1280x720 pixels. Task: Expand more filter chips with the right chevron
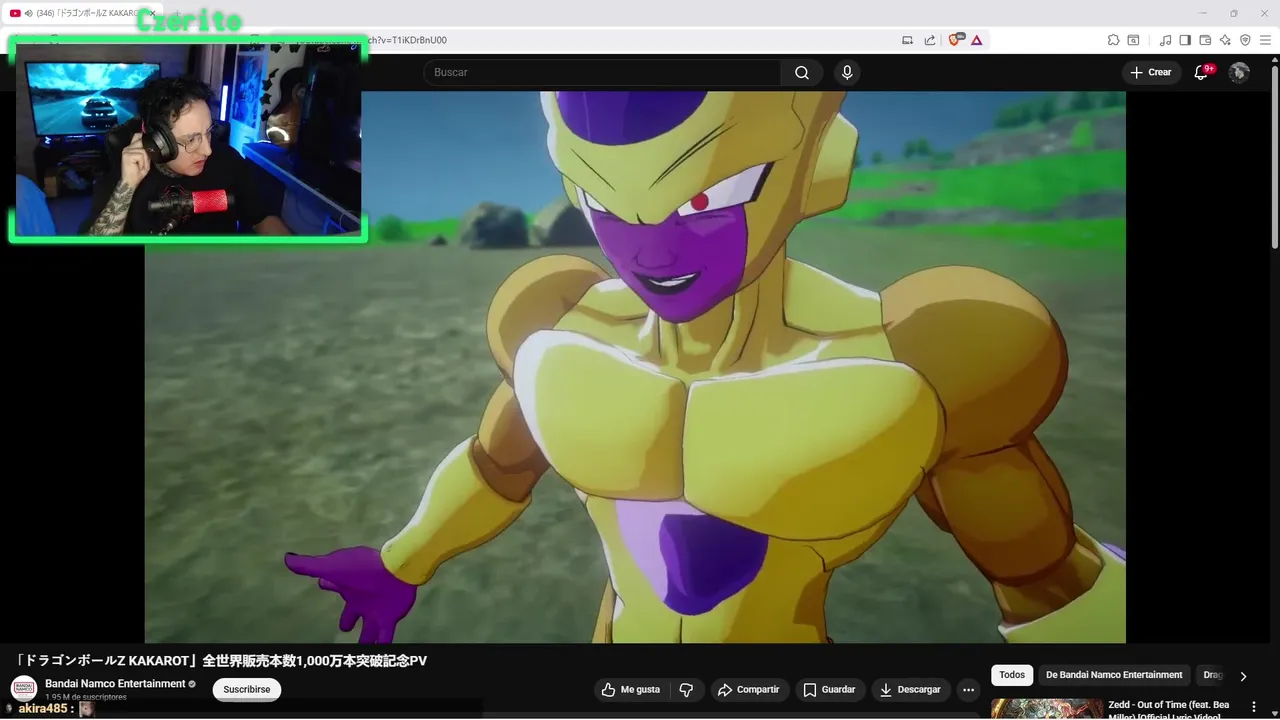(x=1243, y=676)
